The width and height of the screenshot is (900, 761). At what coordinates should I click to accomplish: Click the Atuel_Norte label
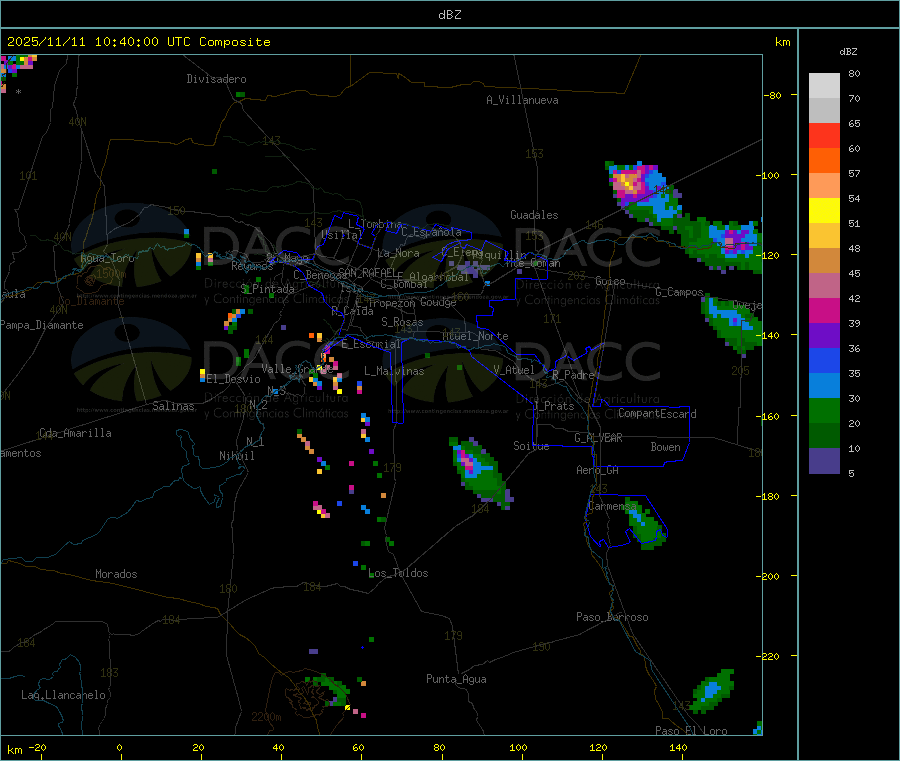point(475,336)
